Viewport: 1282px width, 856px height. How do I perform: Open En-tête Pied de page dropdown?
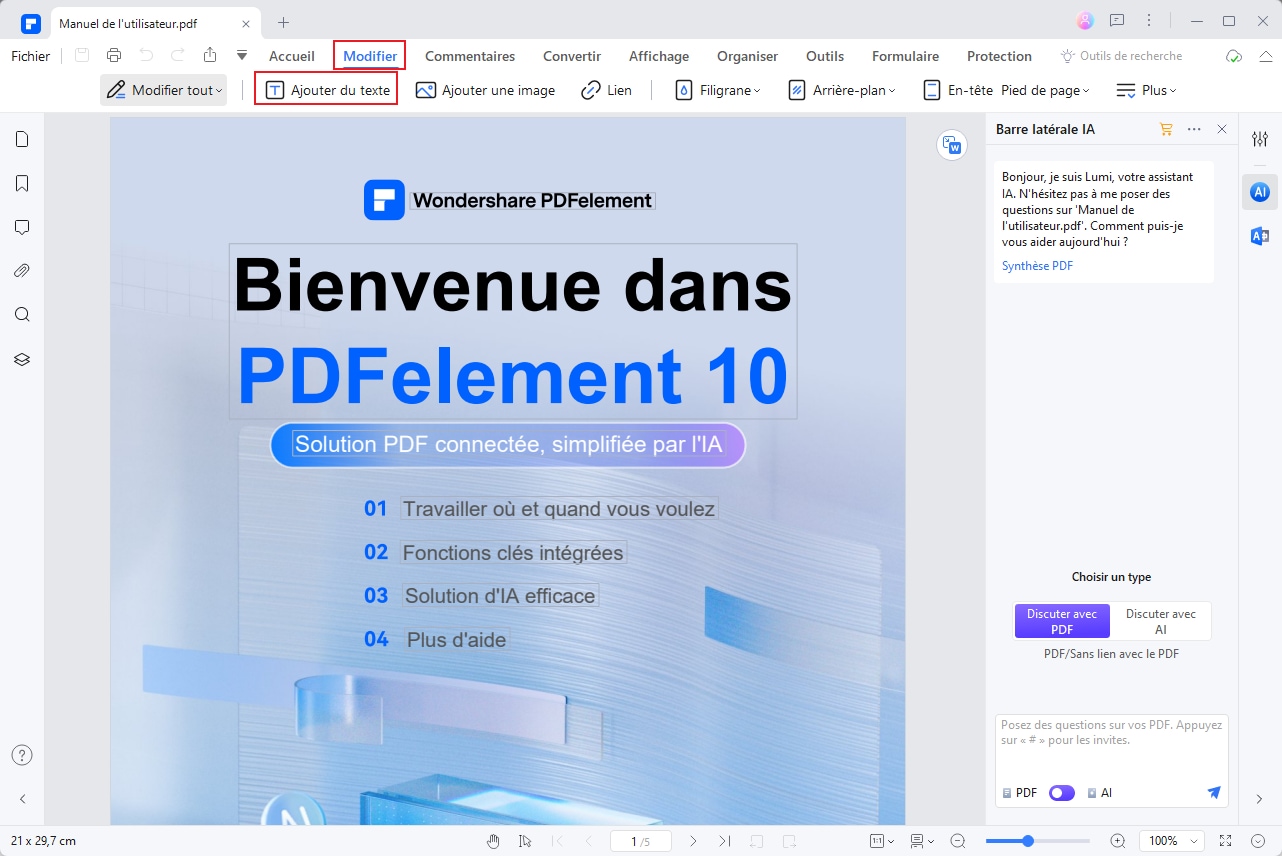click(x=1005, y=90)
